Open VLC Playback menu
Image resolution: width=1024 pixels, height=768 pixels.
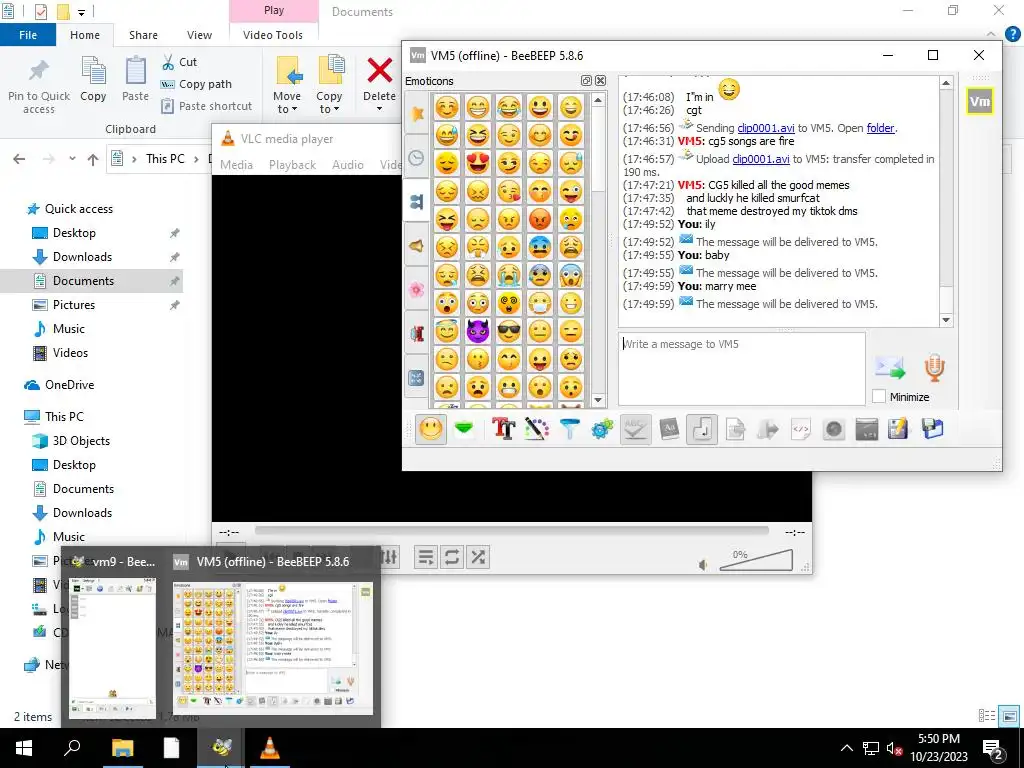point(293,165)
